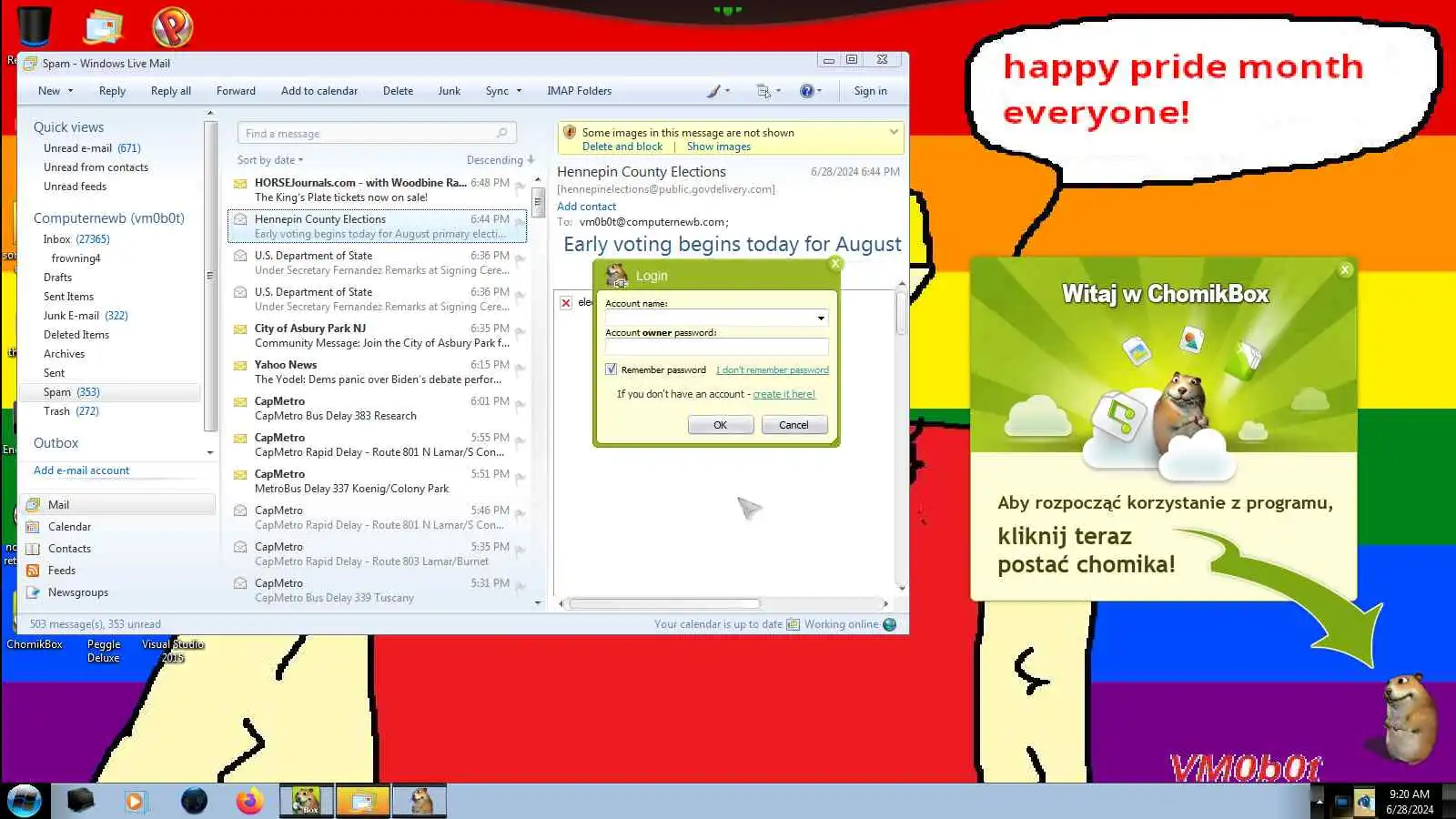Toggle the Remember password checkbox
This screenshot has height=819, width=1456.
pyautogui.click(x=612, y=369)
